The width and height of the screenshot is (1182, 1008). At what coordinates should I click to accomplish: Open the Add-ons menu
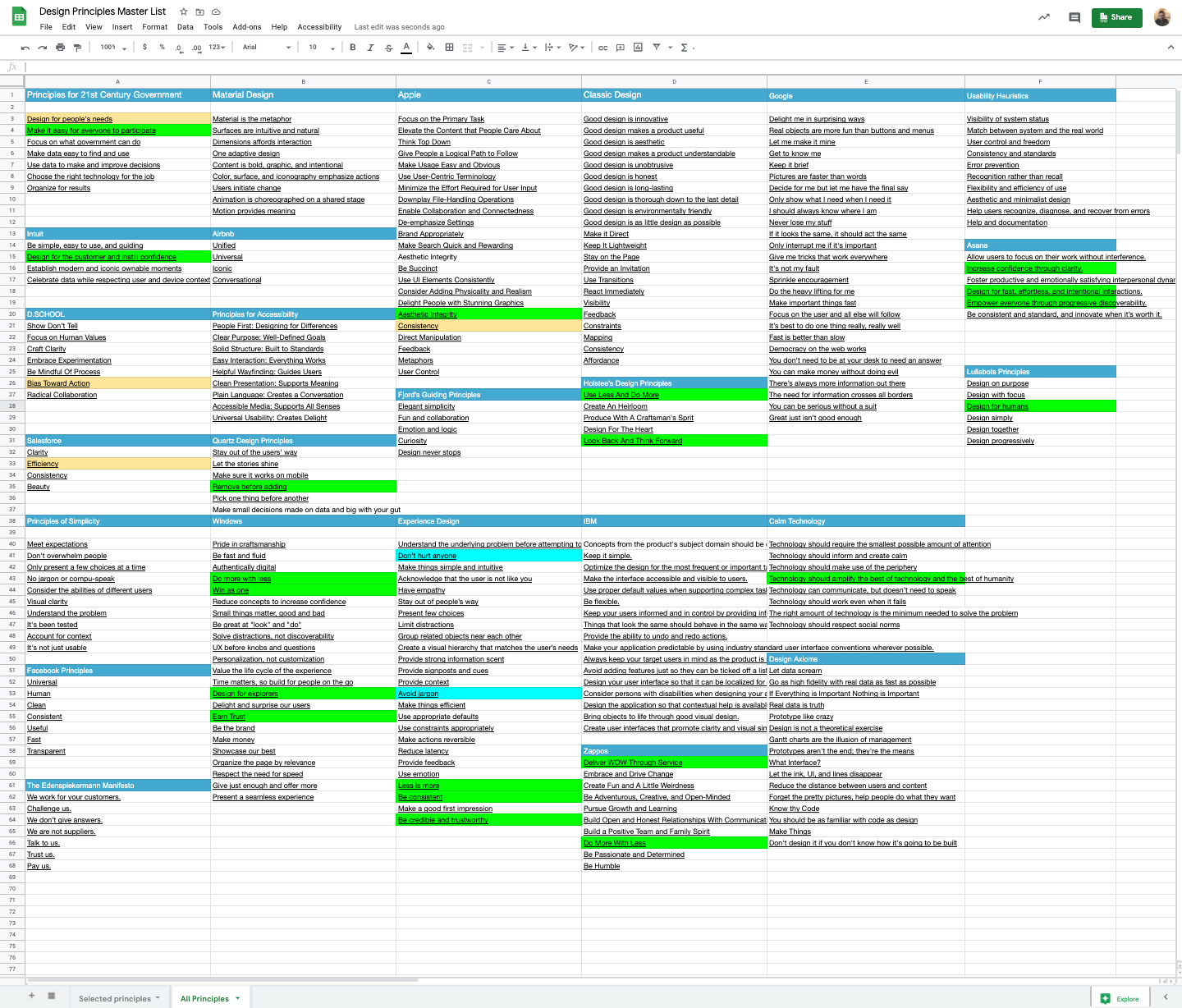click(x=247, y=27)
